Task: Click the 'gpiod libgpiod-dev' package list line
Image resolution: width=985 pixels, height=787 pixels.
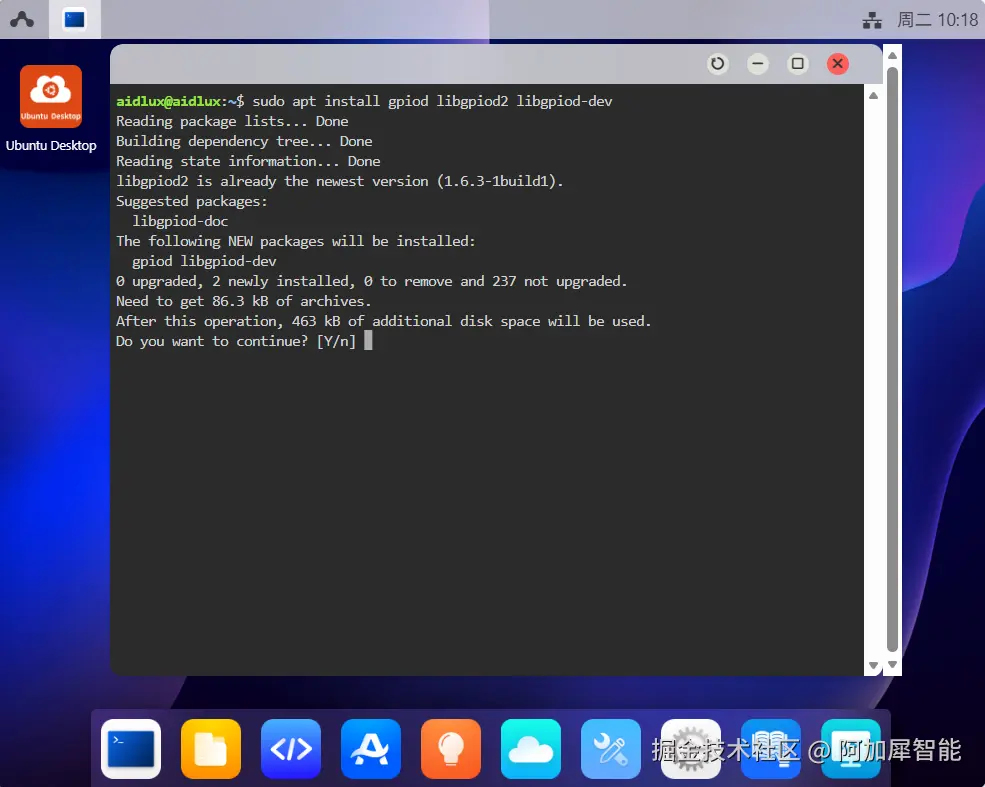Action: [x=204, y=261]
